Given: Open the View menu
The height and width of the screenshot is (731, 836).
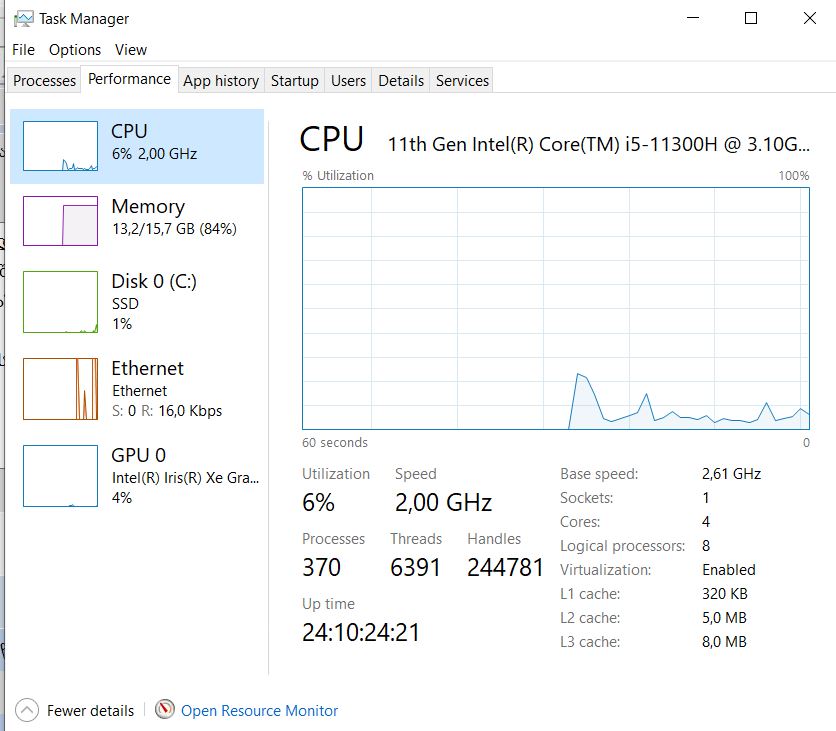Looking at the screenshot, I should coord(131,49).
